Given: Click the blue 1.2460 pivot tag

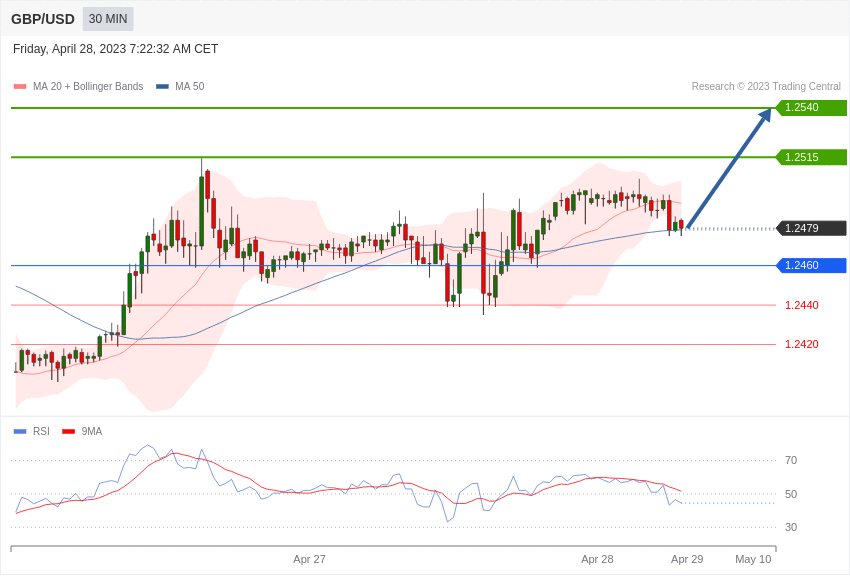Looking at the screenshot, I should [811, 265].
